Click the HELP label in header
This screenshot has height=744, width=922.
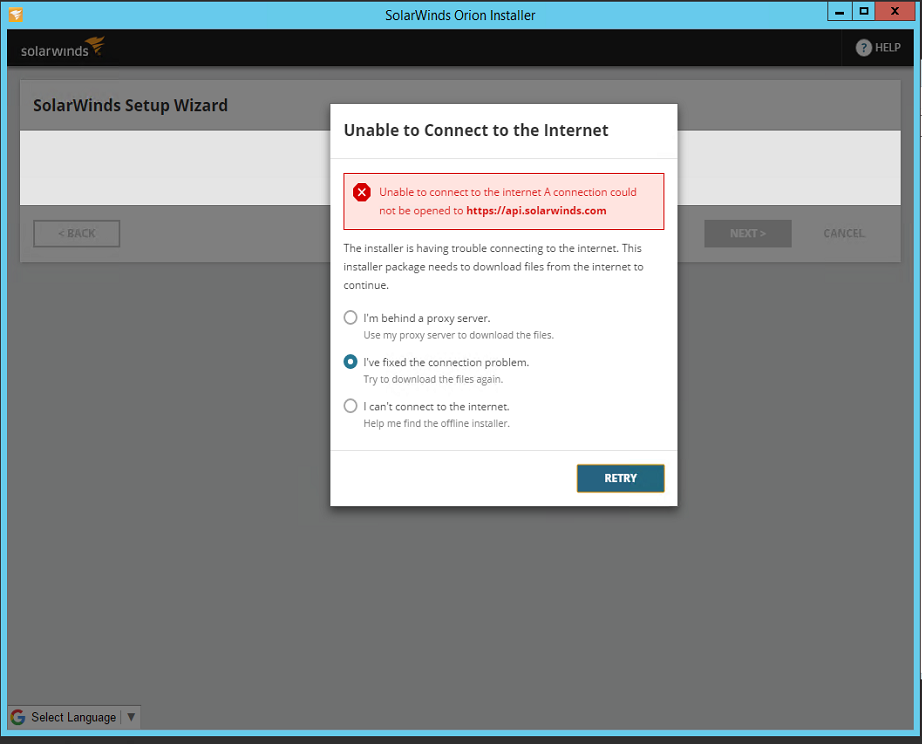[887, 48]
